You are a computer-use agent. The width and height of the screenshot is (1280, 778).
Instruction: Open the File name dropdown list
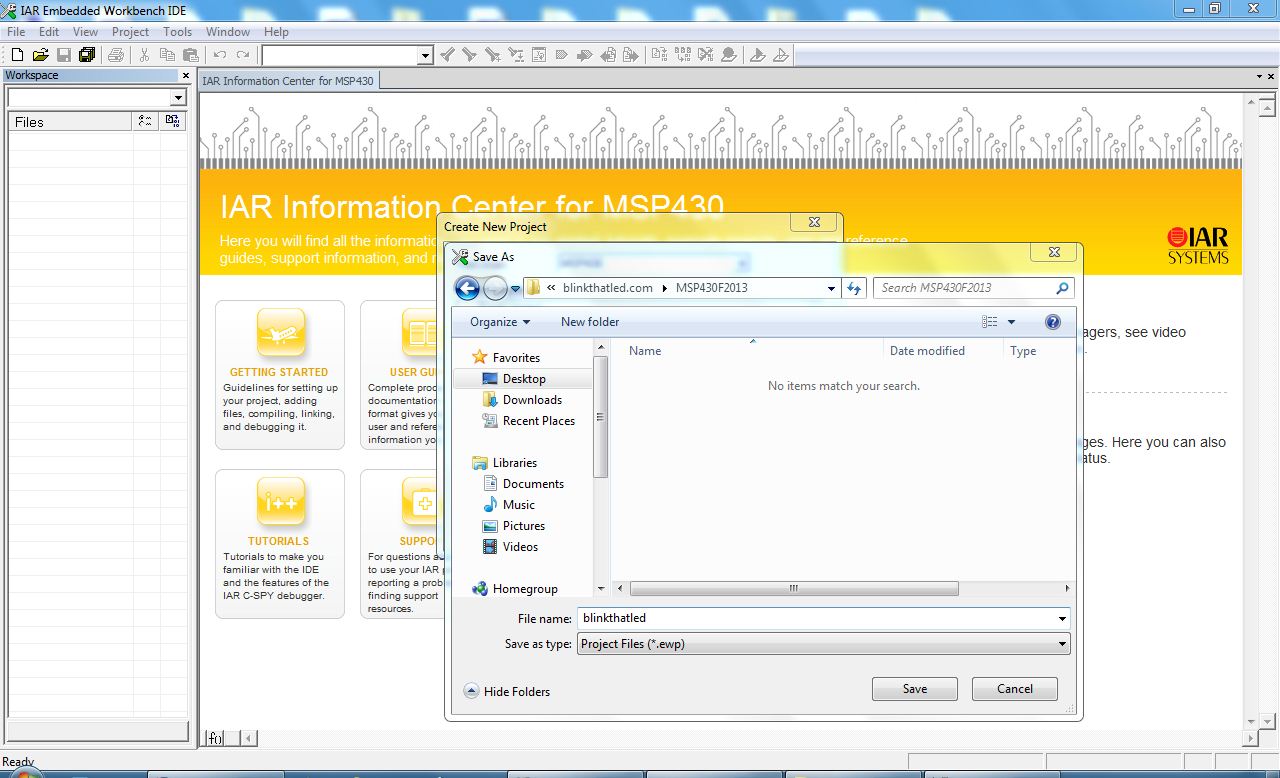tap(1062, 619)
